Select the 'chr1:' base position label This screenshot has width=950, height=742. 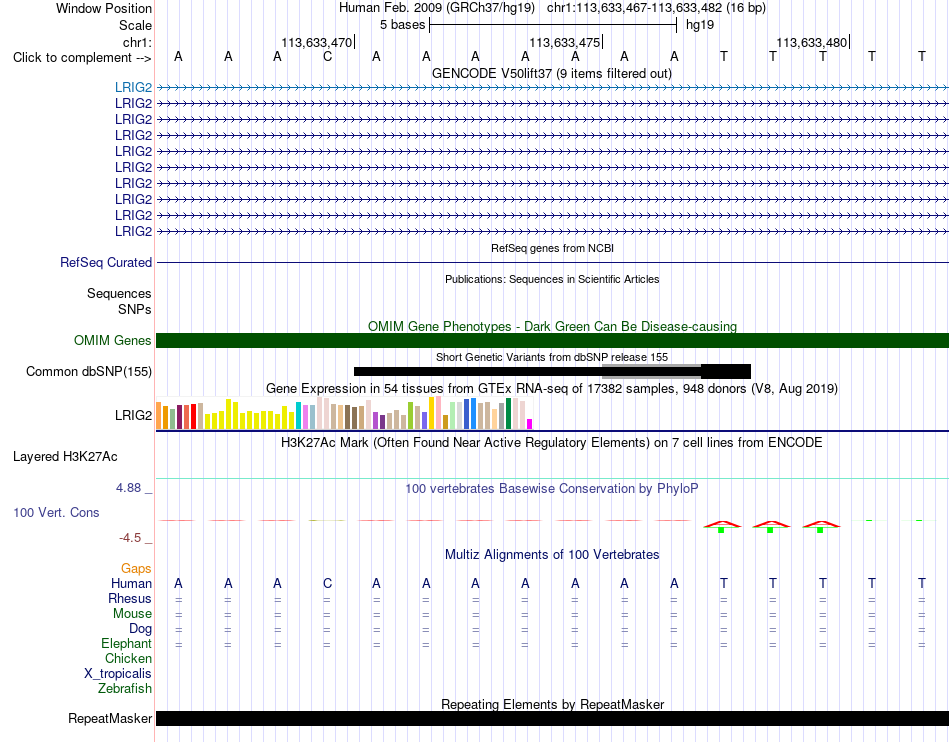(x=137, y=42)
